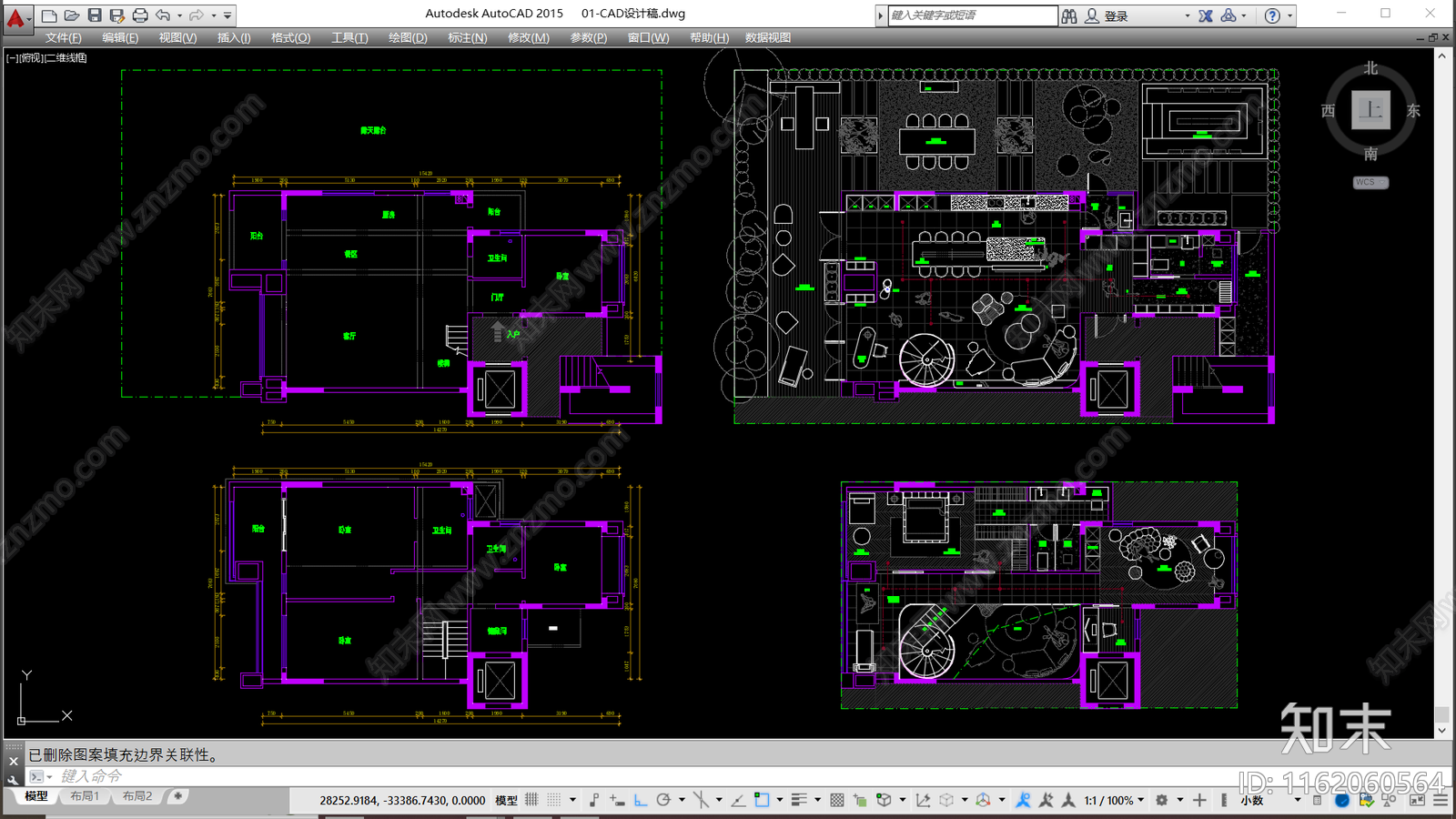
Task: Add a new layout with plus tab
Action: click(178, 796)
